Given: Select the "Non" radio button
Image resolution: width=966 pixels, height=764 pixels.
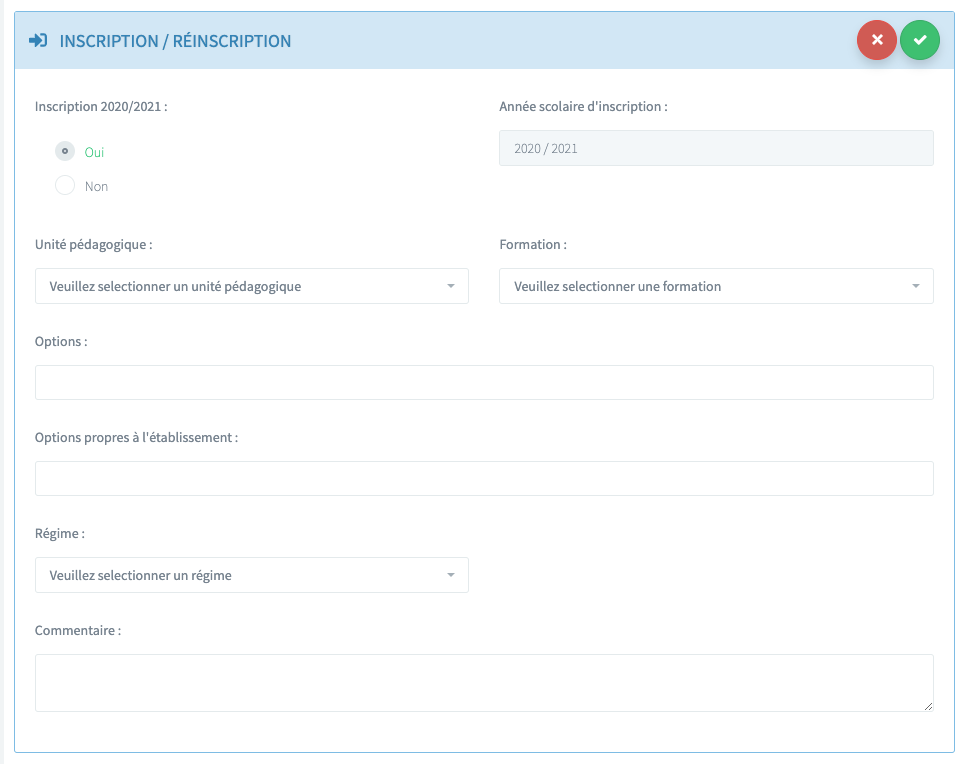Looking at the screenshot, I should click(65, 185).
